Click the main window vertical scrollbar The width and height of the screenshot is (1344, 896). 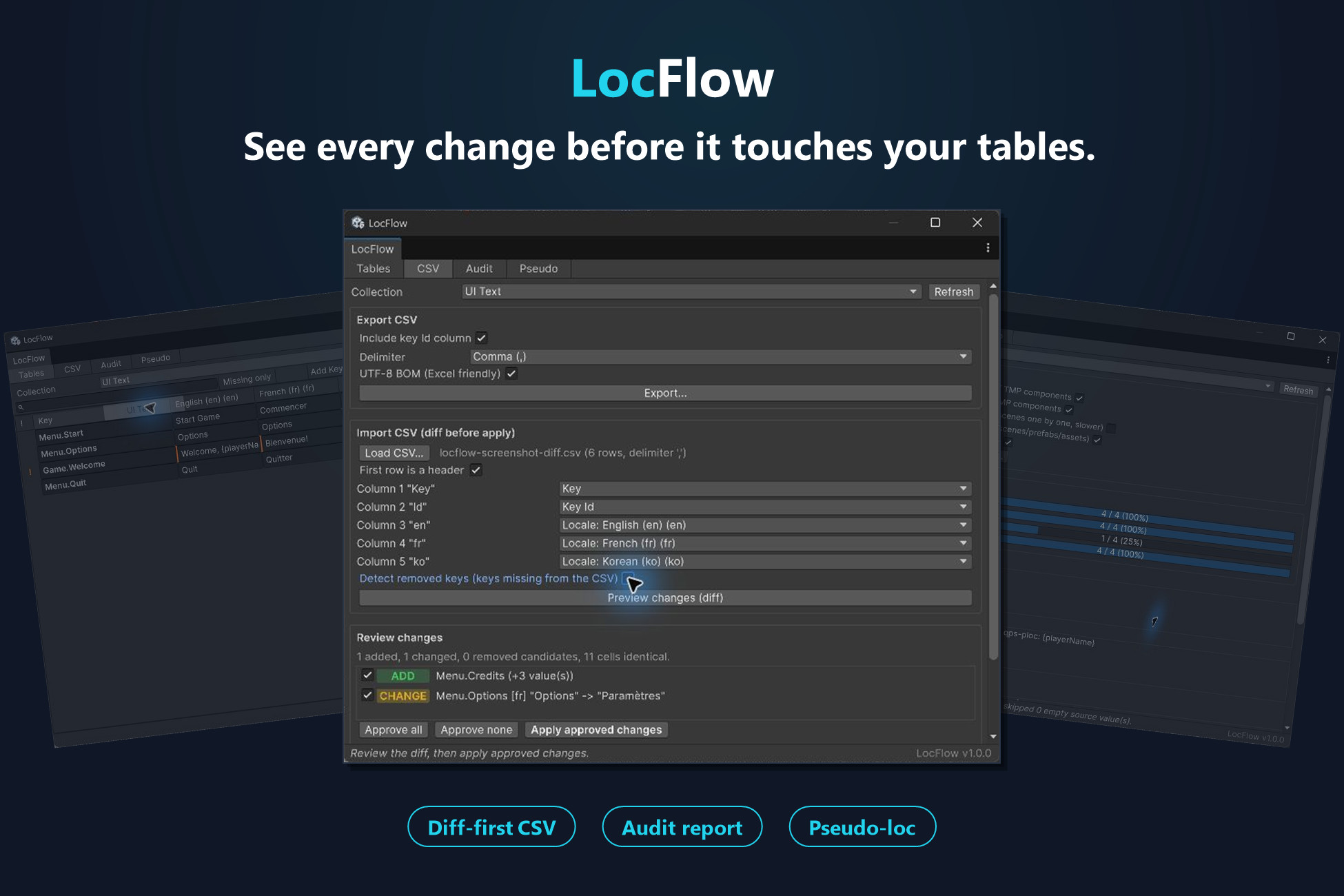click(x=993, y=477)
